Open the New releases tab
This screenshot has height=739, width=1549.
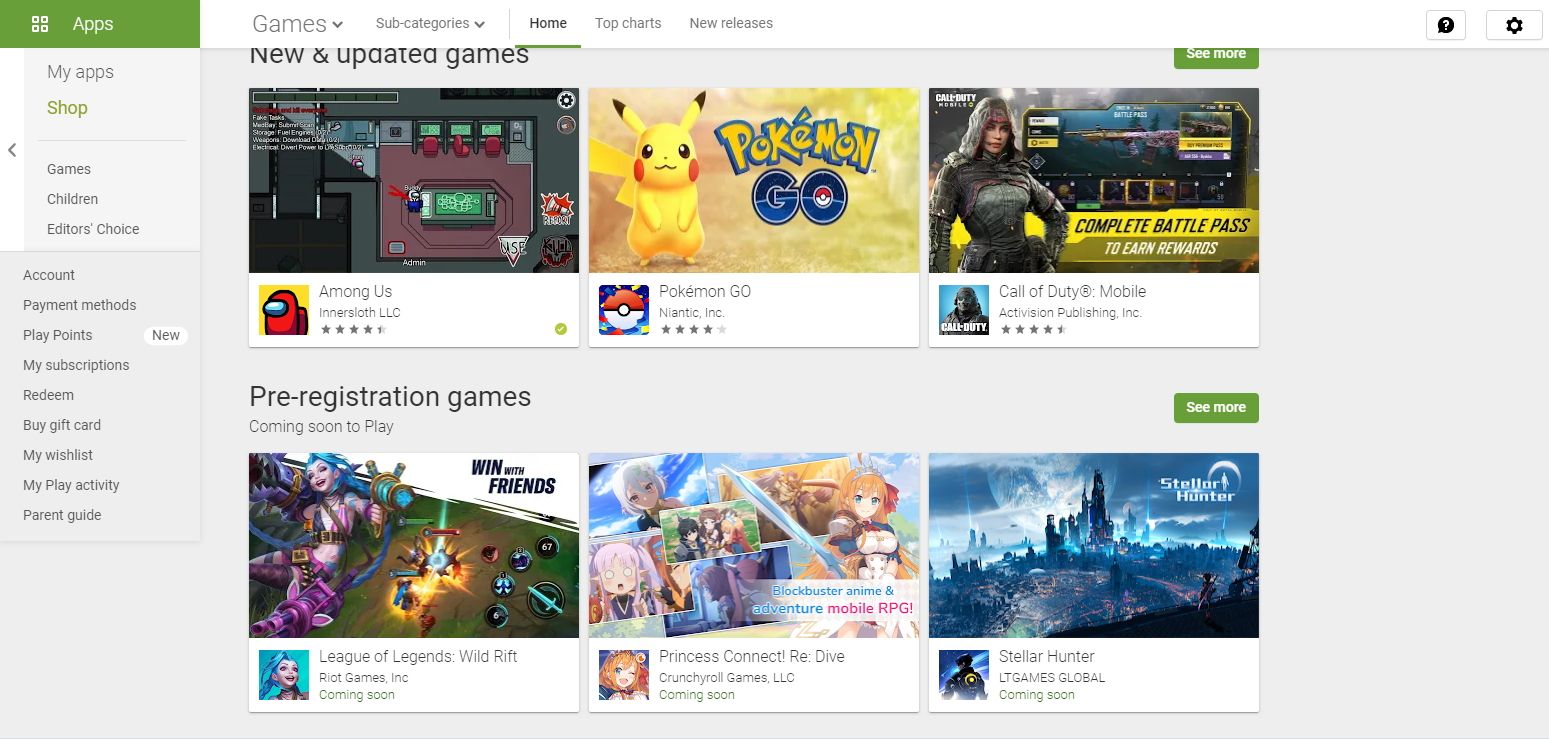coord(731,22)
